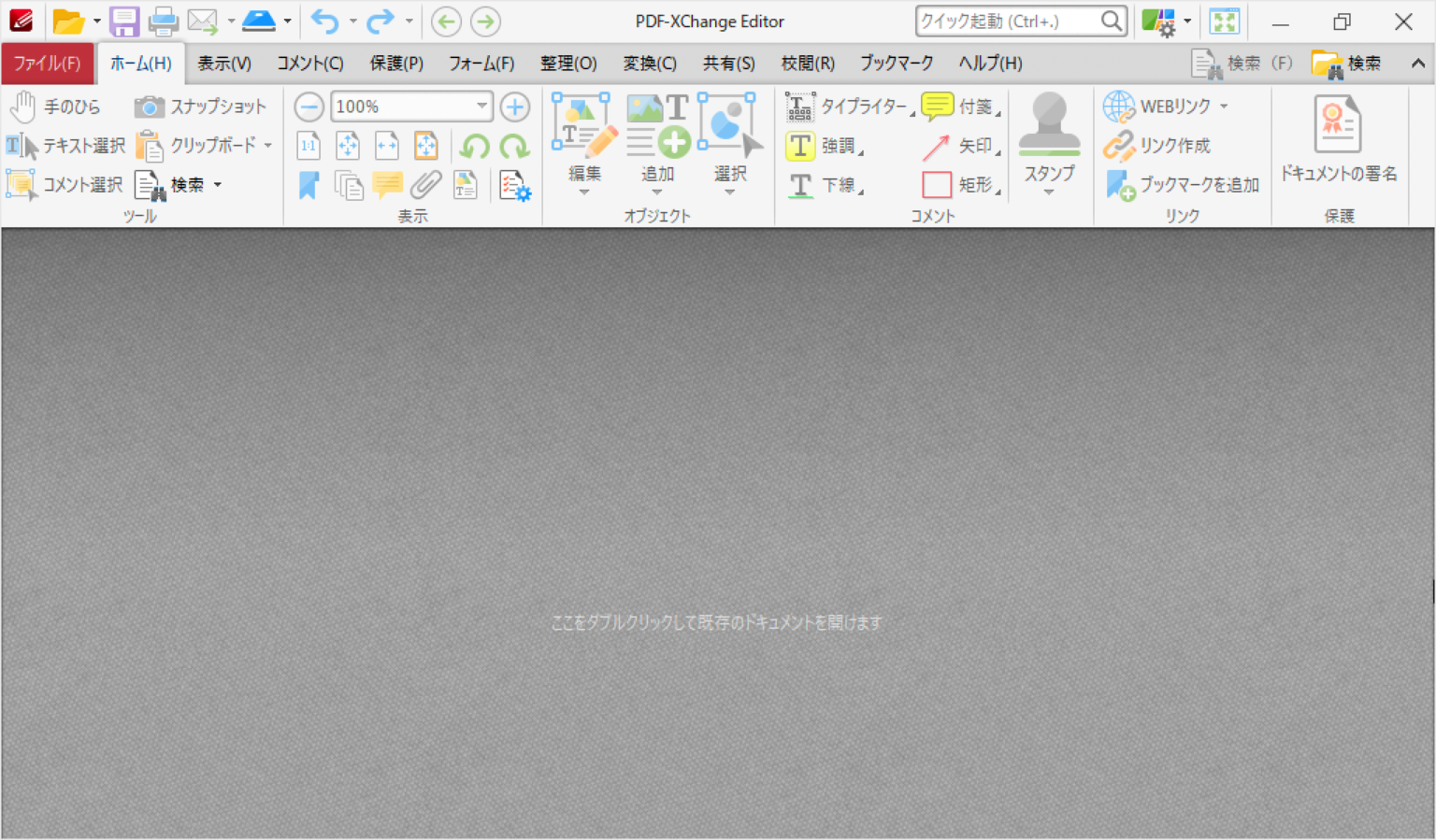The width and height of the screenshot is (1436, 840).
Task: Click the Create Link (リンク作成) button
Action: click(x=1157, y=146)
